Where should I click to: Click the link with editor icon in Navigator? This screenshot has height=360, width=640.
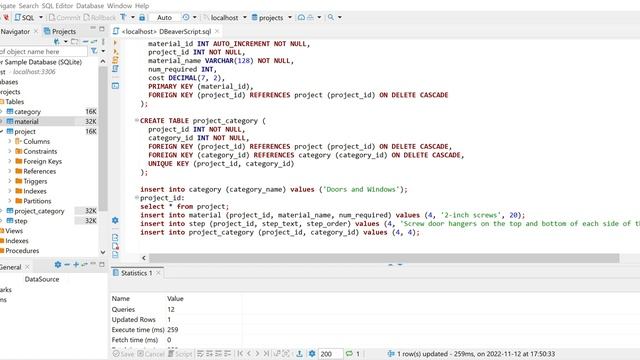tap(94, 41)
